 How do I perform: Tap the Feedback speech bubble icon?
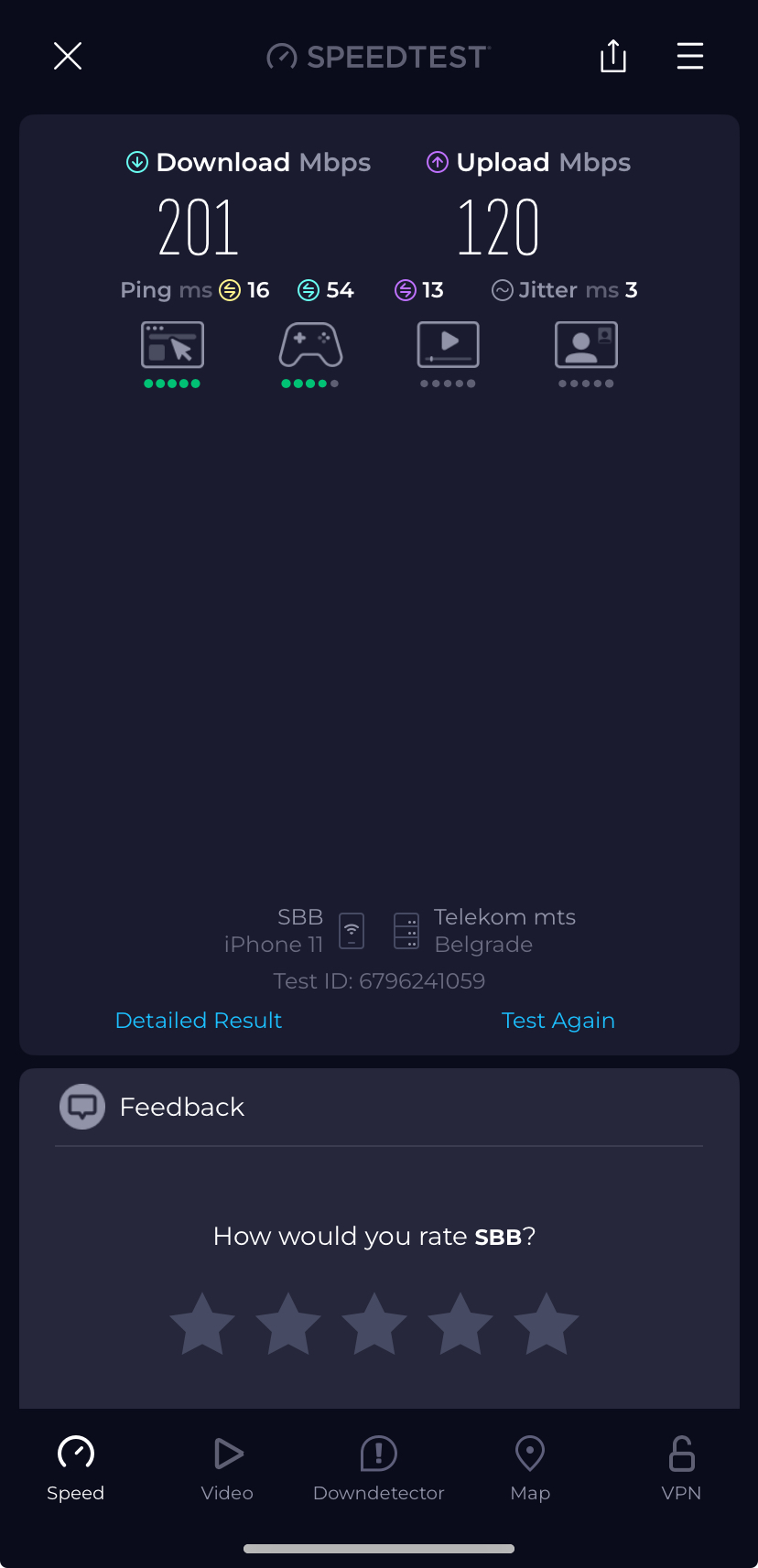pos(82,1107)
